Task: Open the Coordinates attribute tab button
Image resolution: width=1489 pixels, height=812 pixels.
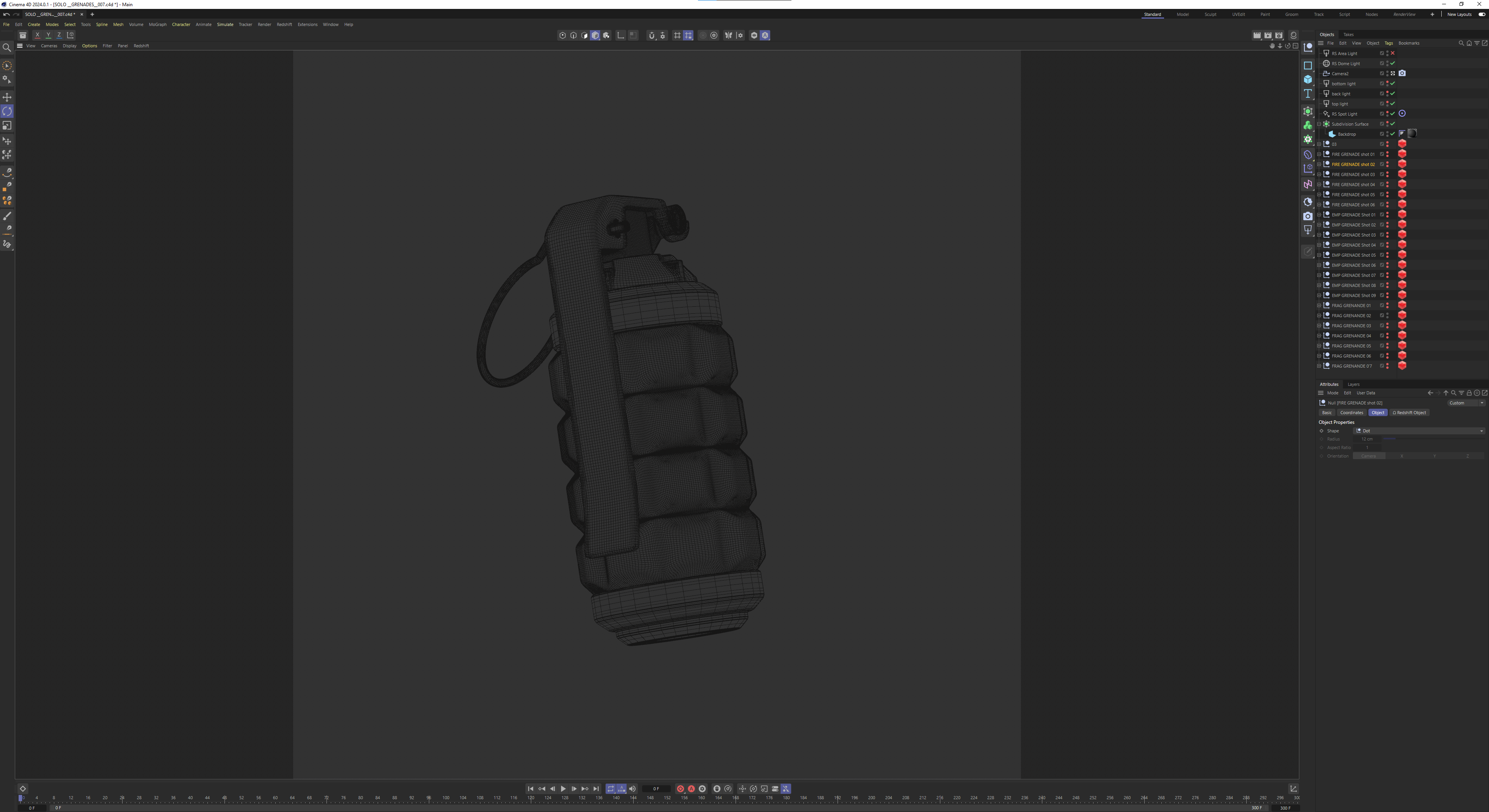Action: point(1351,413)
